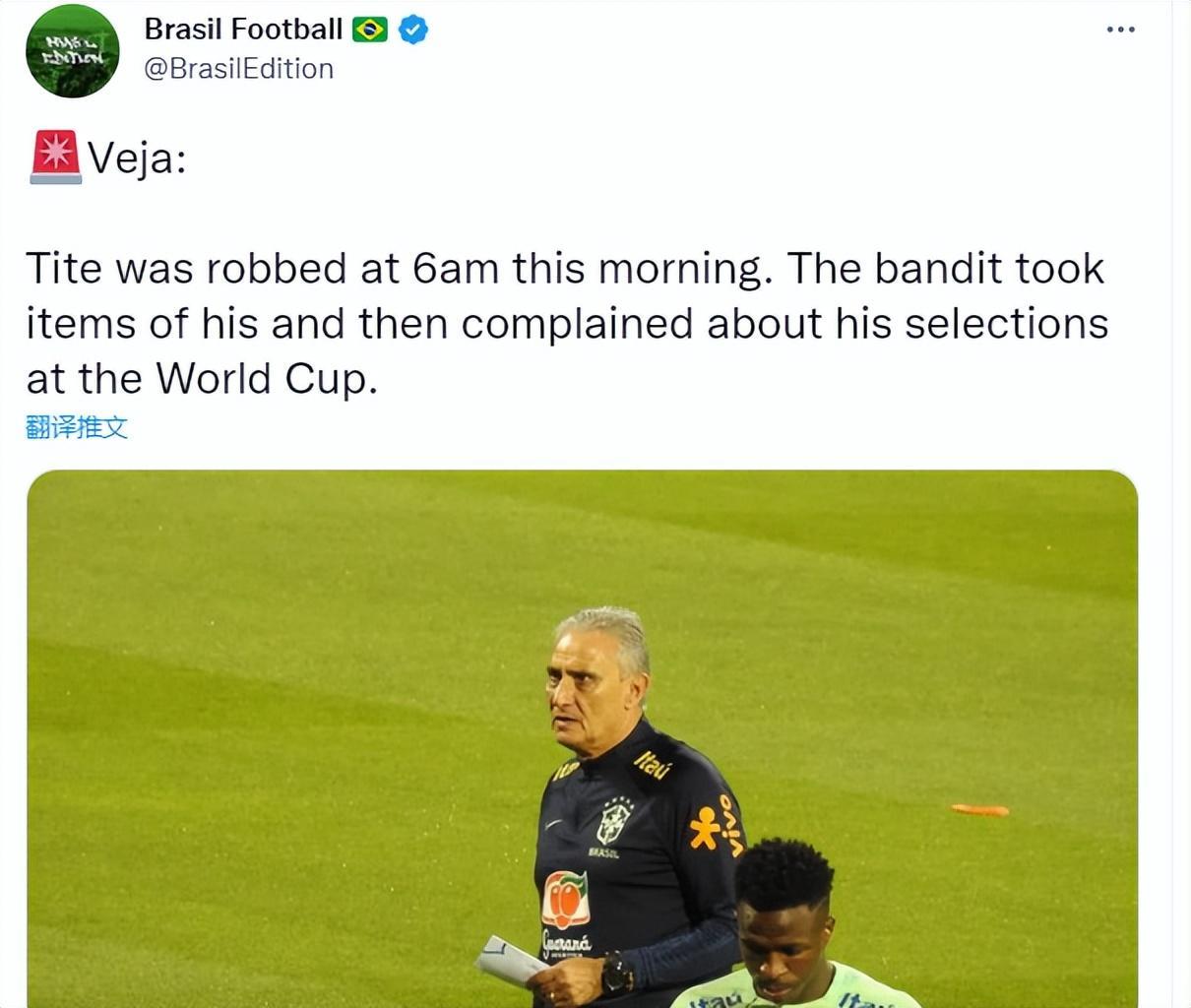Click the itaú logo on coach's shoulder

[652, 764]
